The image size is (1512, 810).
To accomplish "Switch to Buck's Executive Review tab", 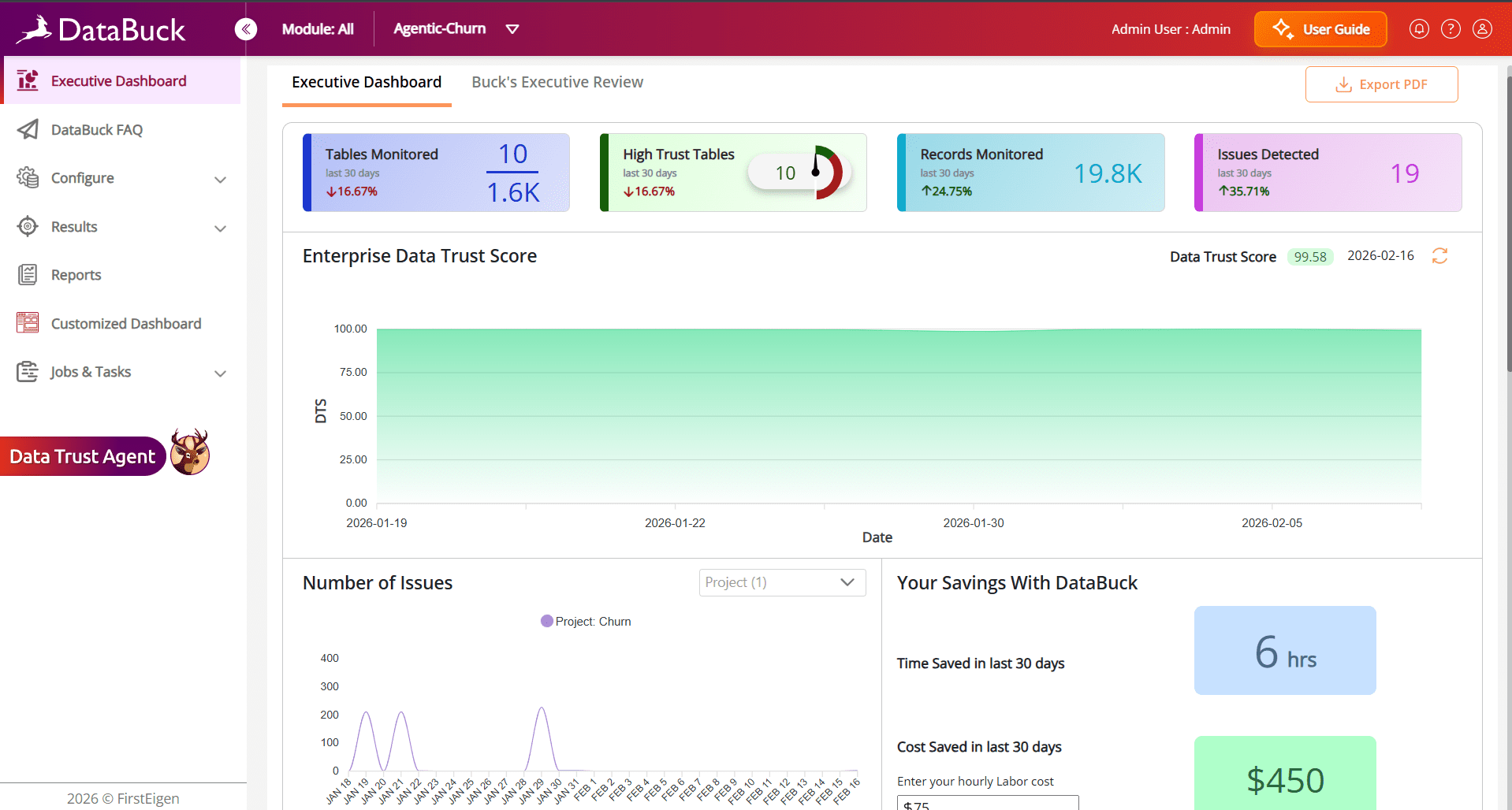I will pyautogui.click(x=557, y=82).
